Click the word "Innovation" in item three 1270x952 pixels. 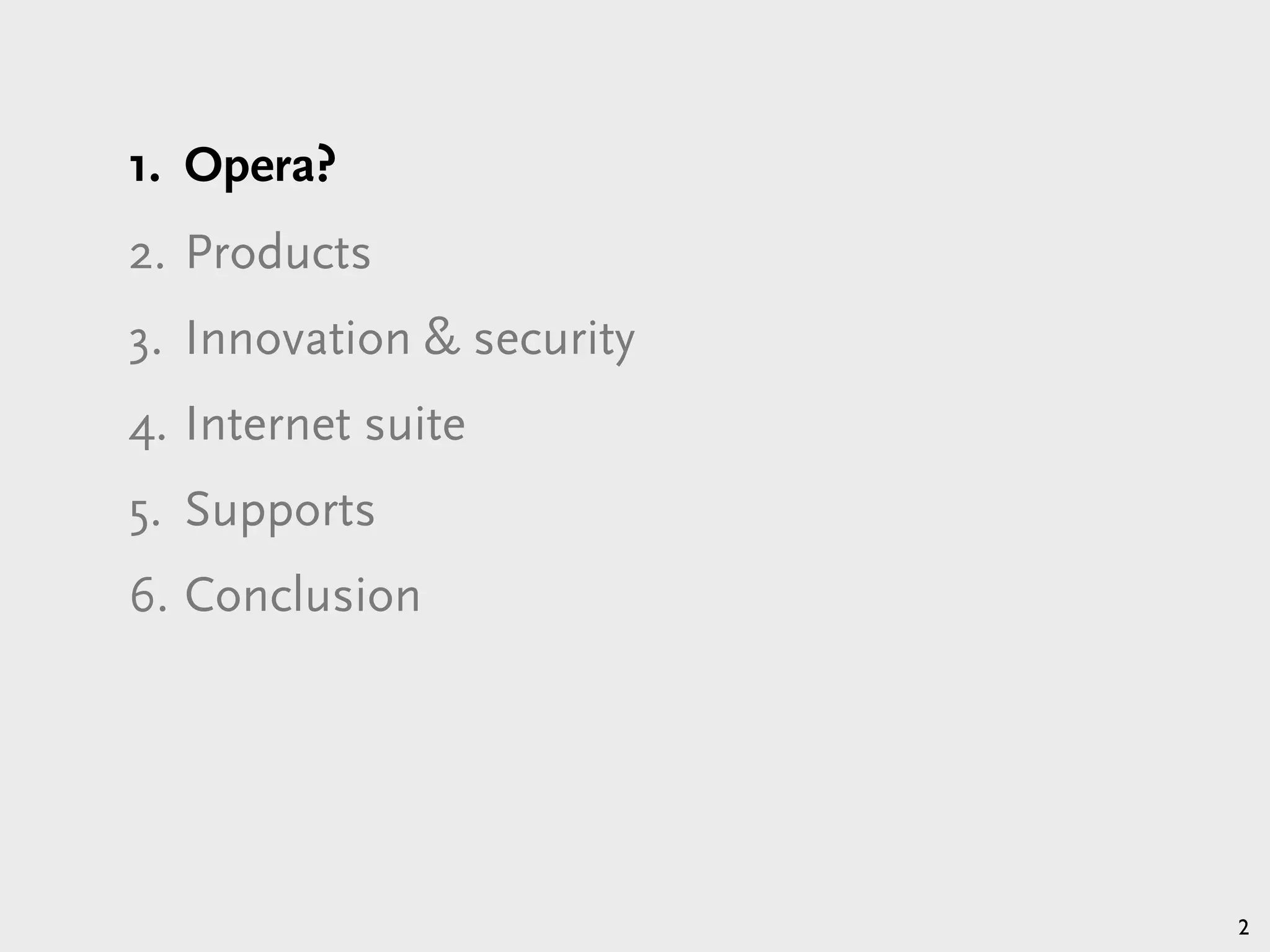(x=298, y=338)
